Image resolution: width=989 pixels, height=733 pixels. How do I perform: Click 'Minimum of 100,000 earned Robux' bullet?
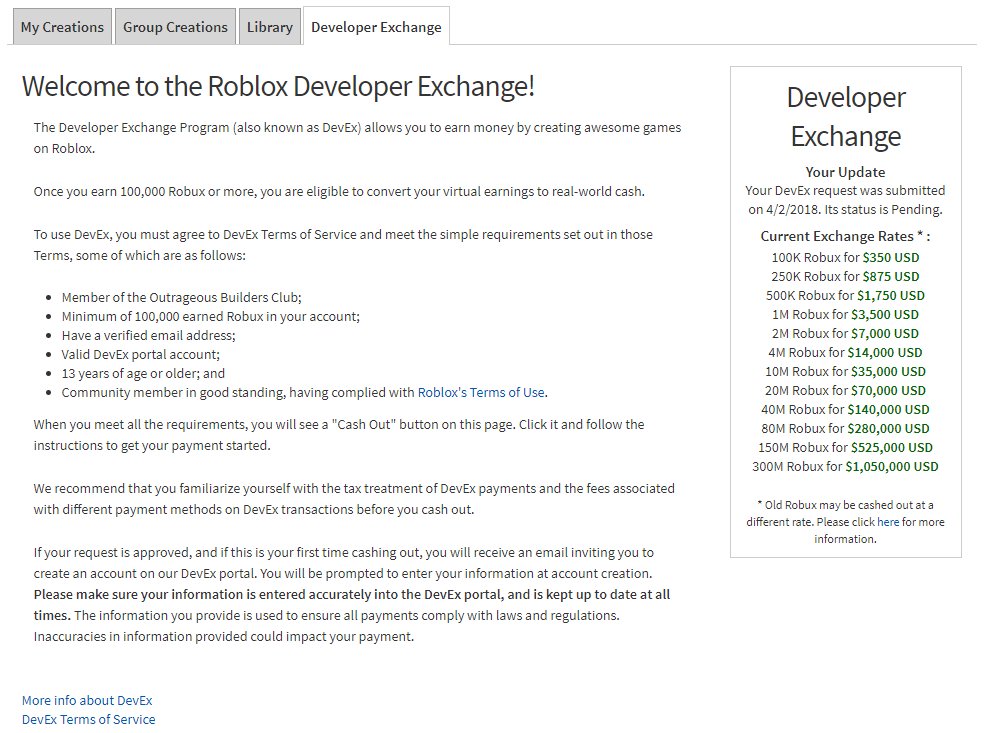coord(211,316)
